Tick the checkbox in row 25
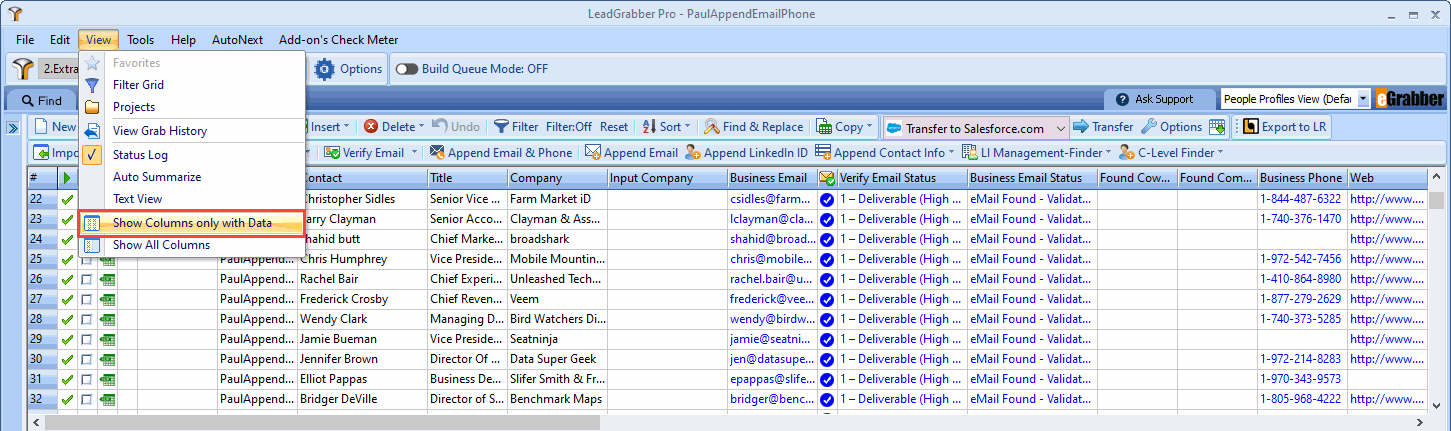This screenshot has width=1451, height=431. click(x=87, y=259)
